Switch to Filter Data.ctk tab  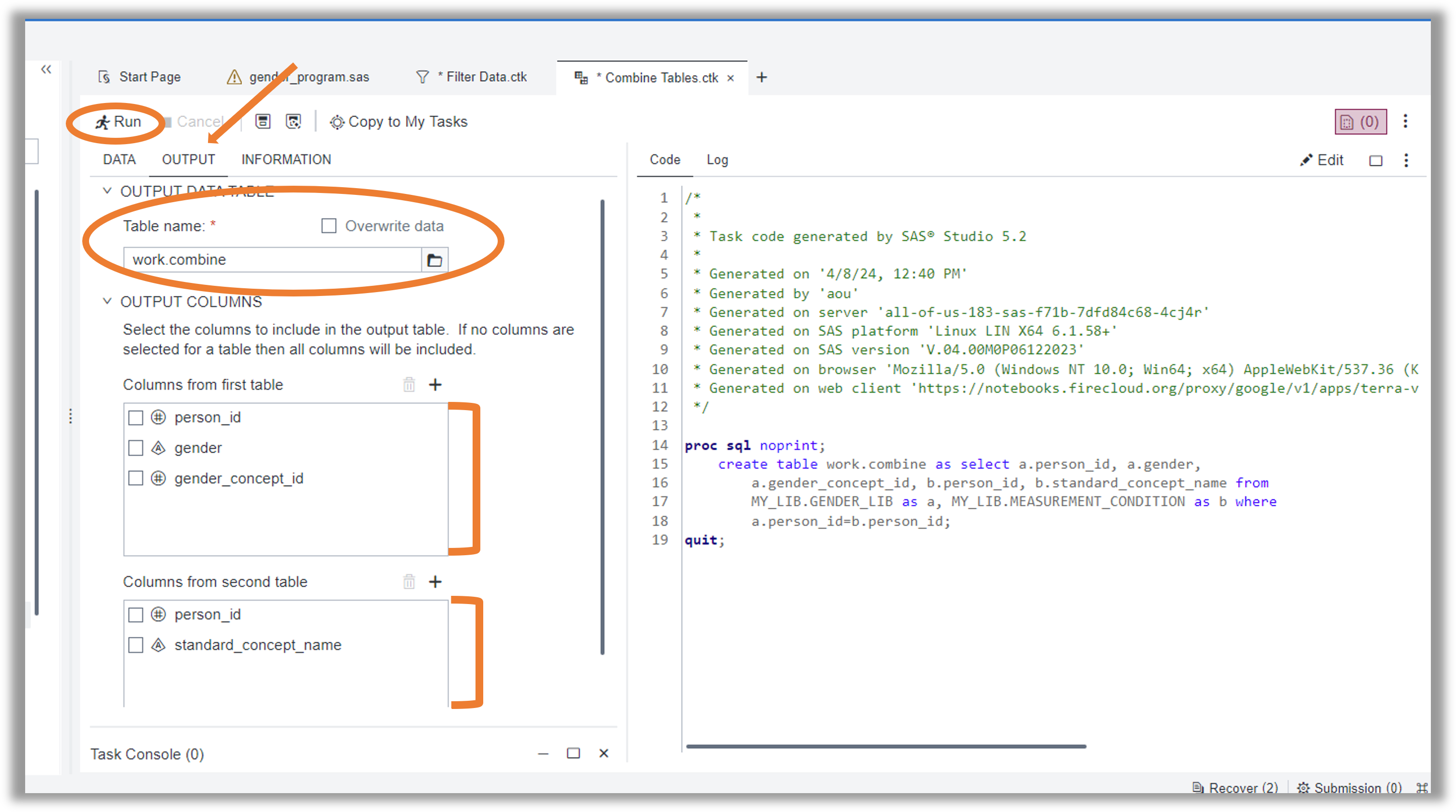pyautogui.click(x=471, y=77)
